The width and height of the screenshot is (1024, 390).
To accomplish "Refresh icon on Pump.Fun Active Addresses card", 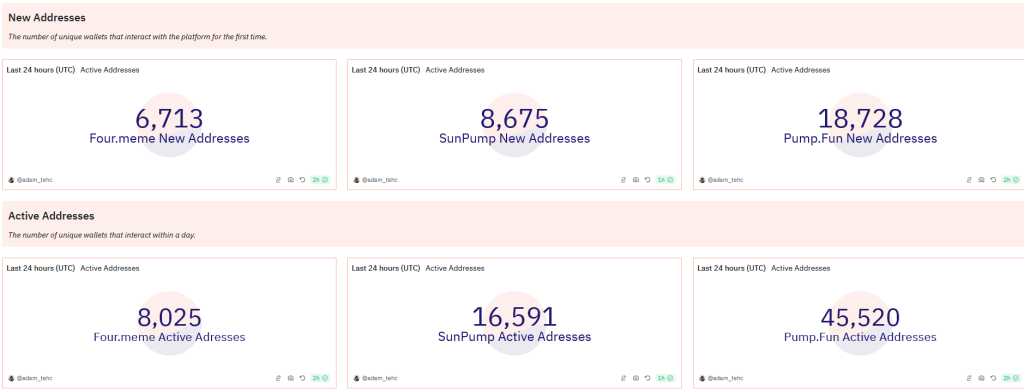I will pyautogui.click(x=993, y=378).
